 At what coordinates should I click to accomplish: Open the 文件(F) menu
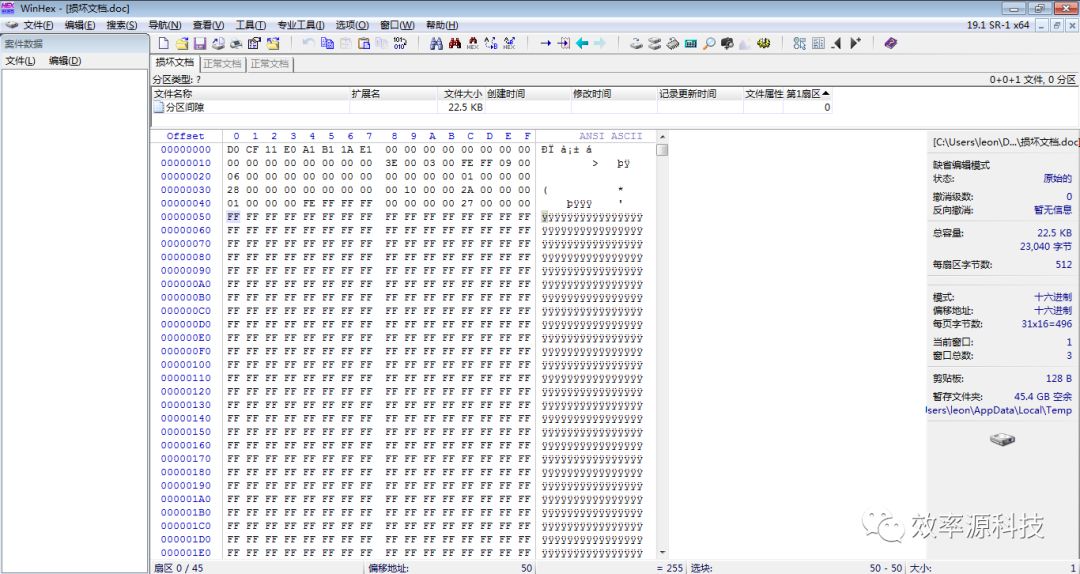click(x=38, y=25)
